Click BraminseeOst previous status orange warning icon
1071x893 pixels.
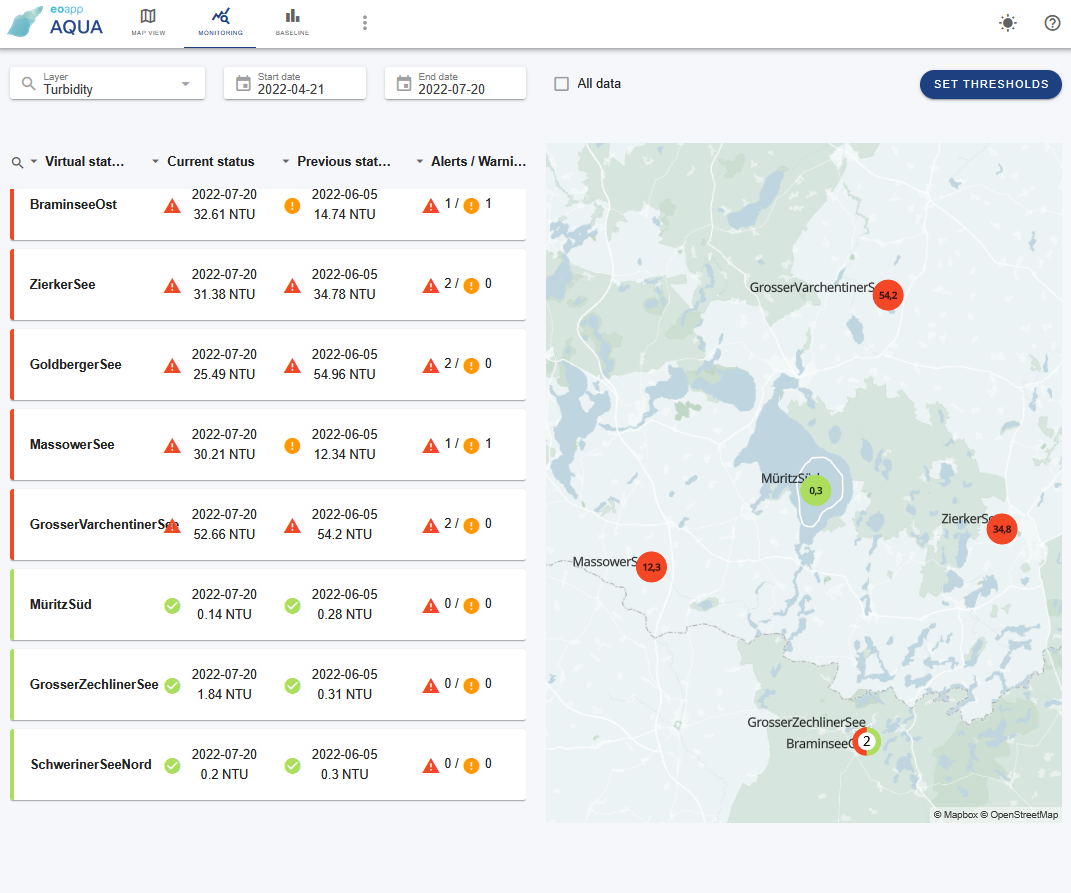point(292,206)
